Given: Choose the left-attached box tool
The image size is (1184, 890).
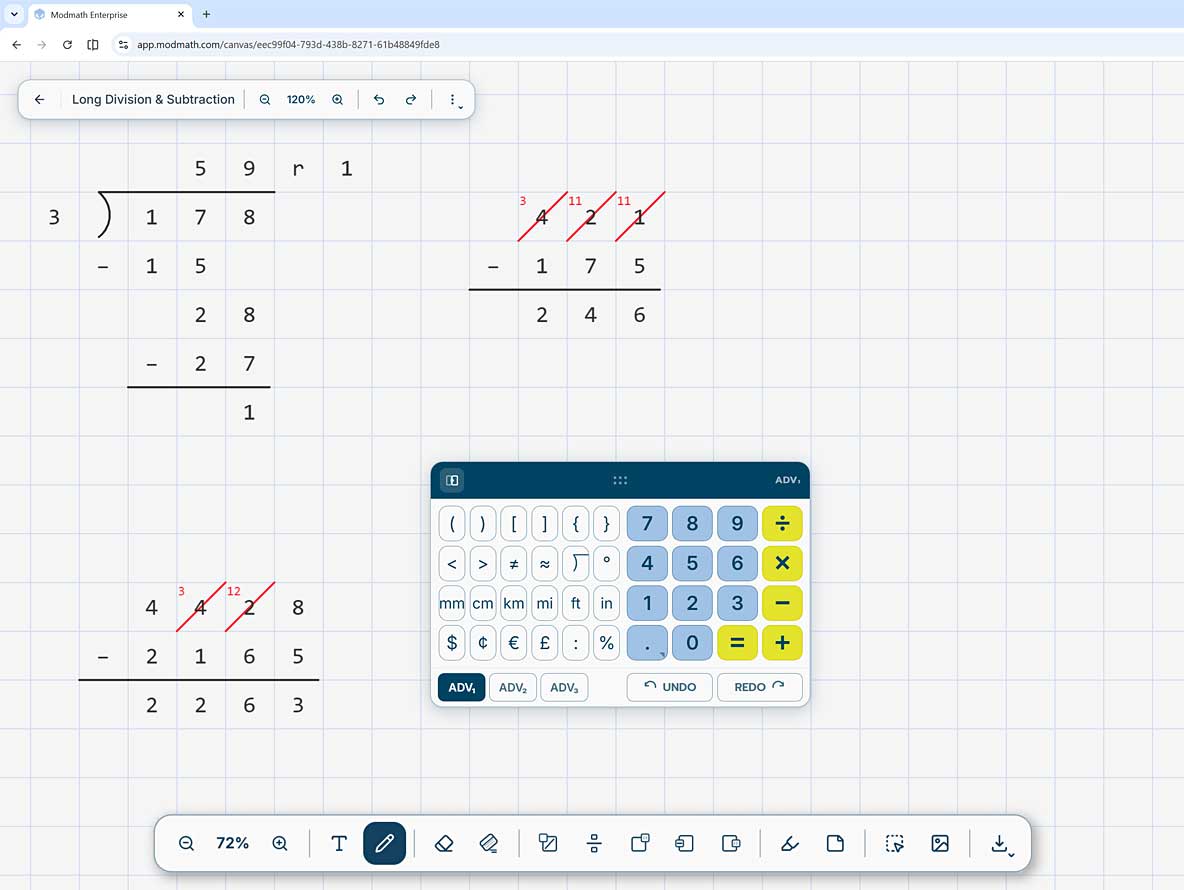Looking at the screenshot, I should pos(685,843).
